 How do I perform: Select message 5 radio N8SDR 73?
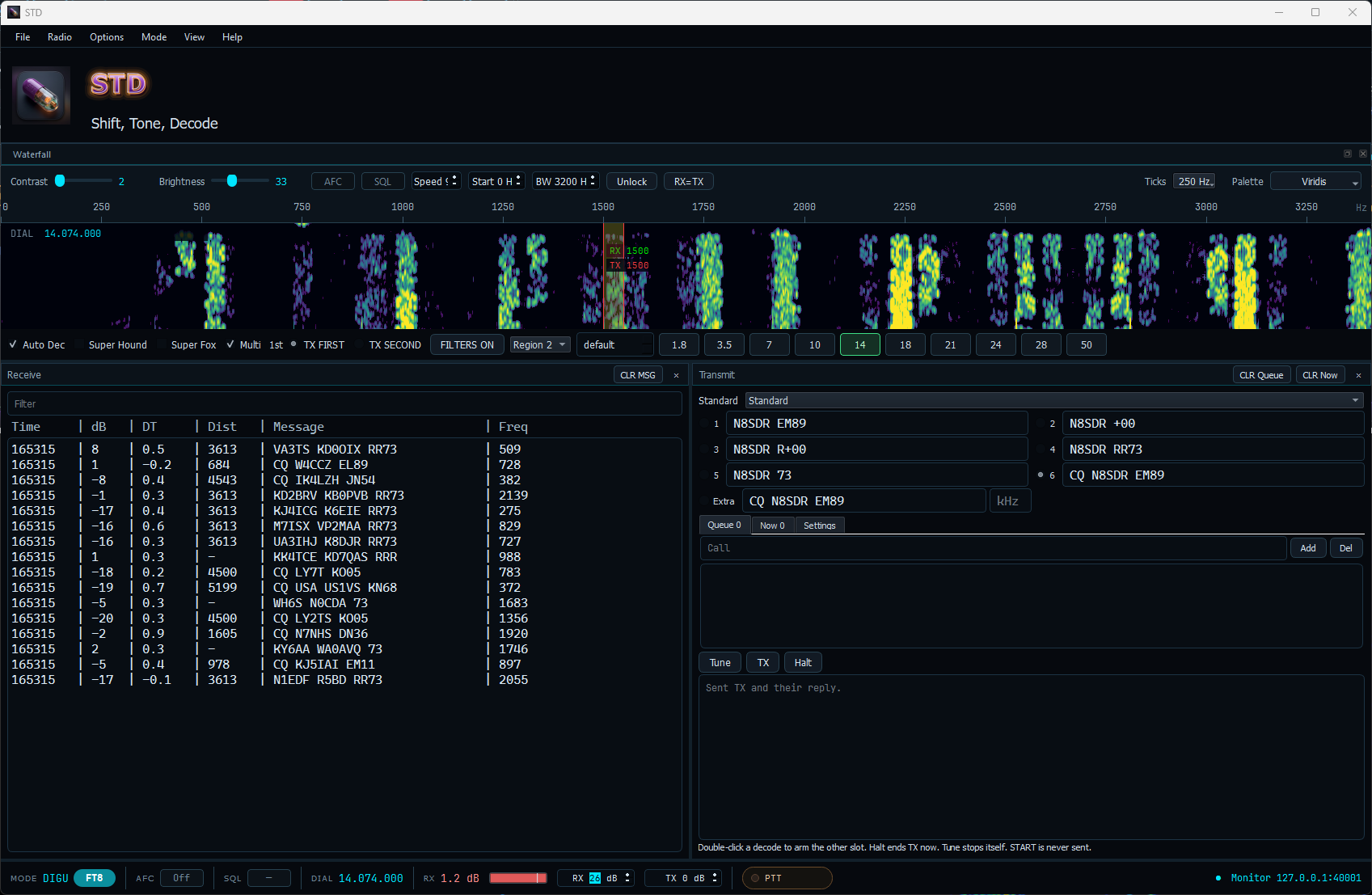[x=704, y=475]
